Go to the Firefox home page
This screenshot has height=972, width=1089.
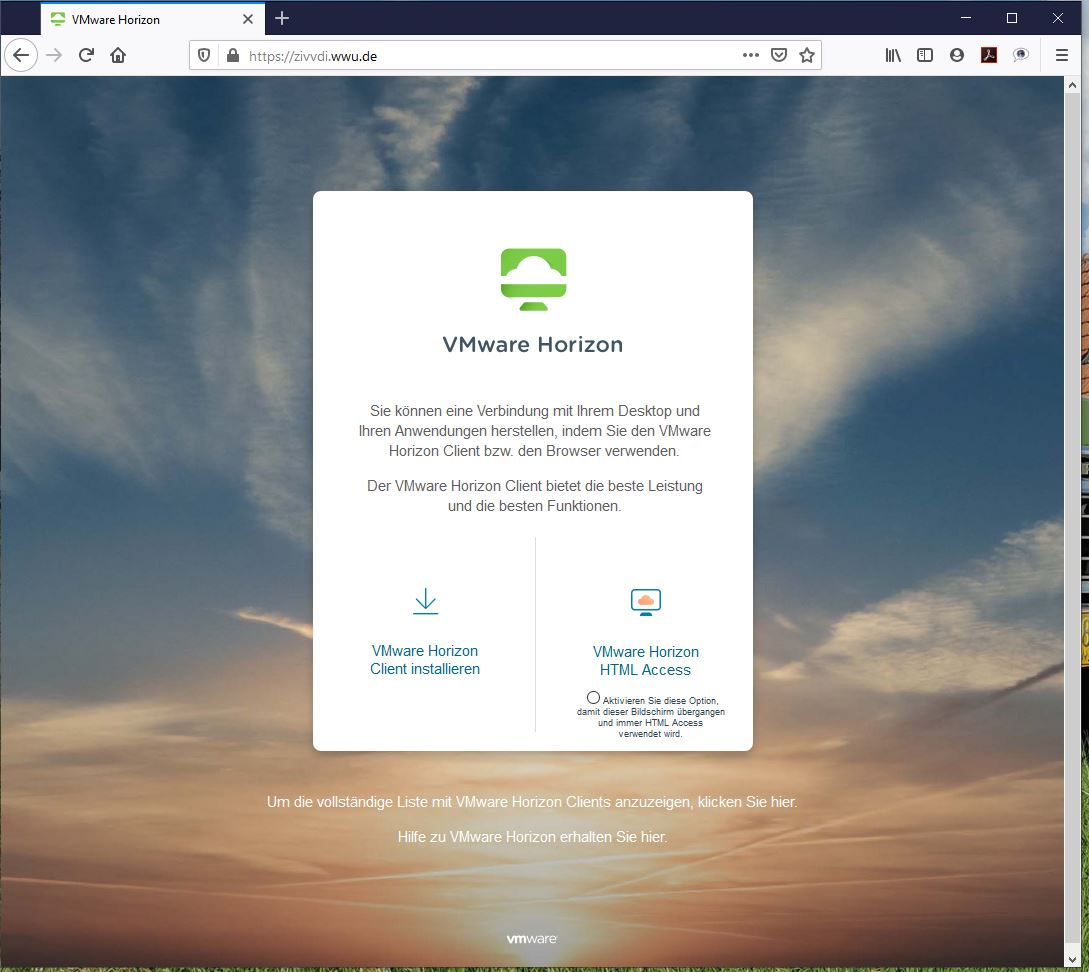[118, 56]
